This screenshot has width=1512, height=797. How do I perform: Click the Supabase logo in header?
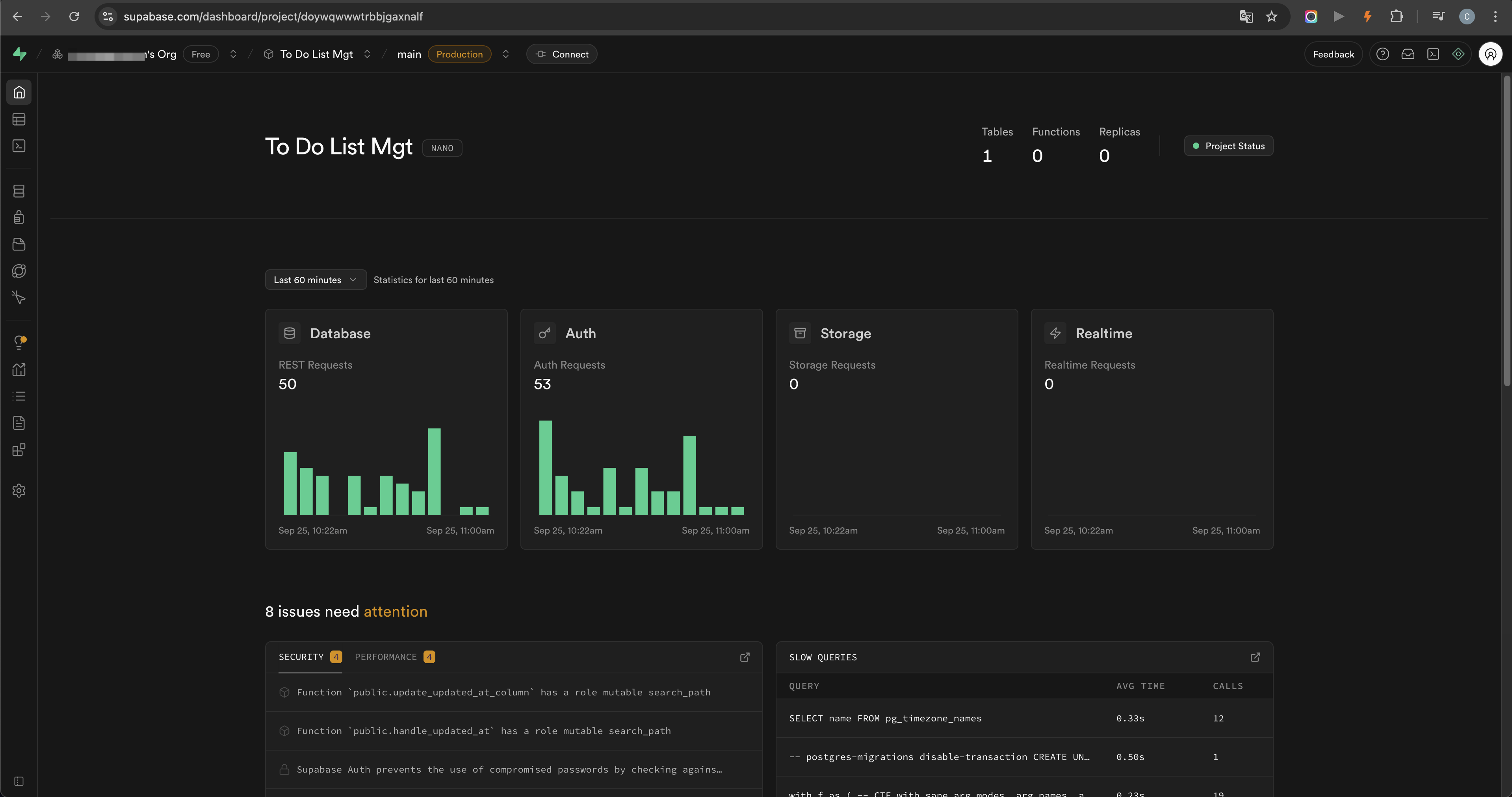point(20,54)
